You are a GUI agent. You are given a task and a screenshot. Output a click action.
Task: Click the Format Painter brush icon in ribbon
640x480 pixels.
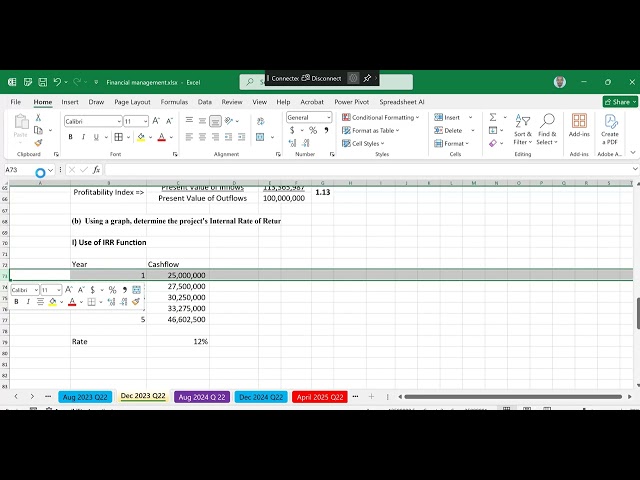pos(38,143)
